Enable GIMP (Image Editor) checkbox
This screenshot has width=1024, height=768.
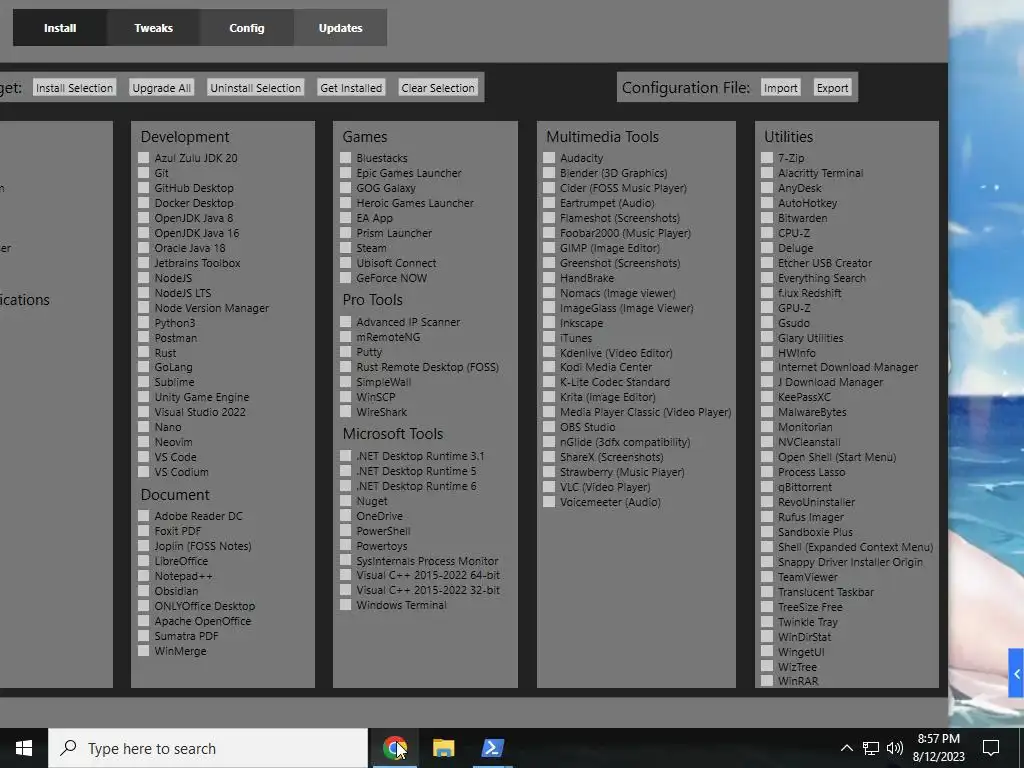(x=549, y=248)
